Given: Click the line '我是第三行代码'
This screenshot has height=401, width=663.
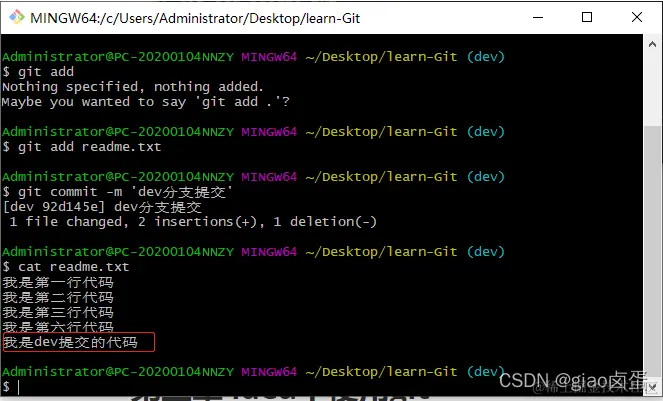Looking at the screenshot, I should tap(58, 312).
